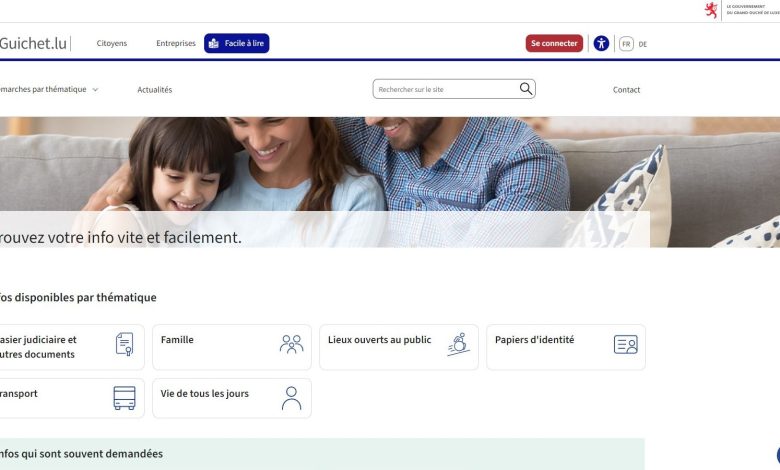
Task: Click the Famille people icon
Action: [x=292, y=344]
